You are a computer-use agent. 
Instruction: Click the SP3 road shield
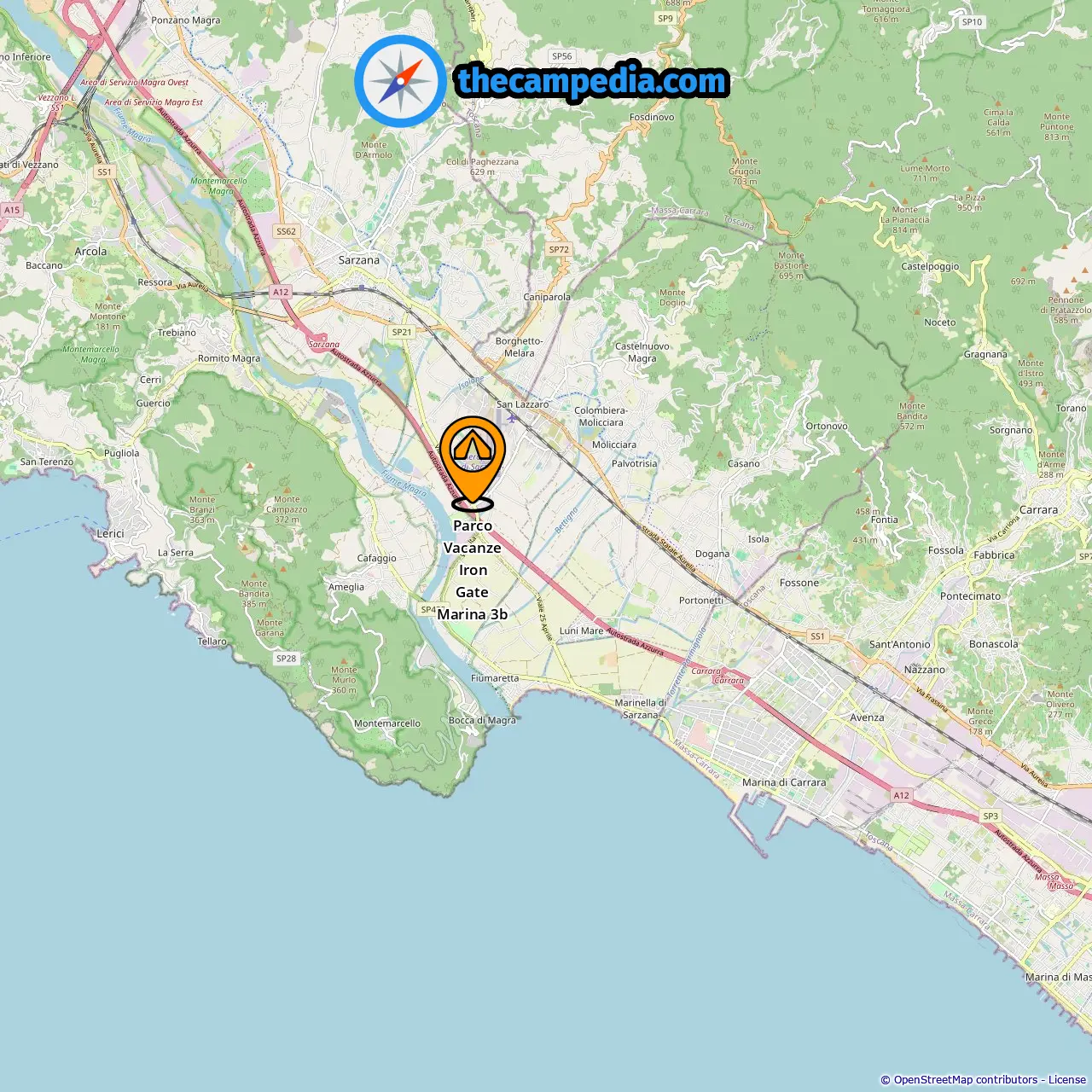point(990,816)
